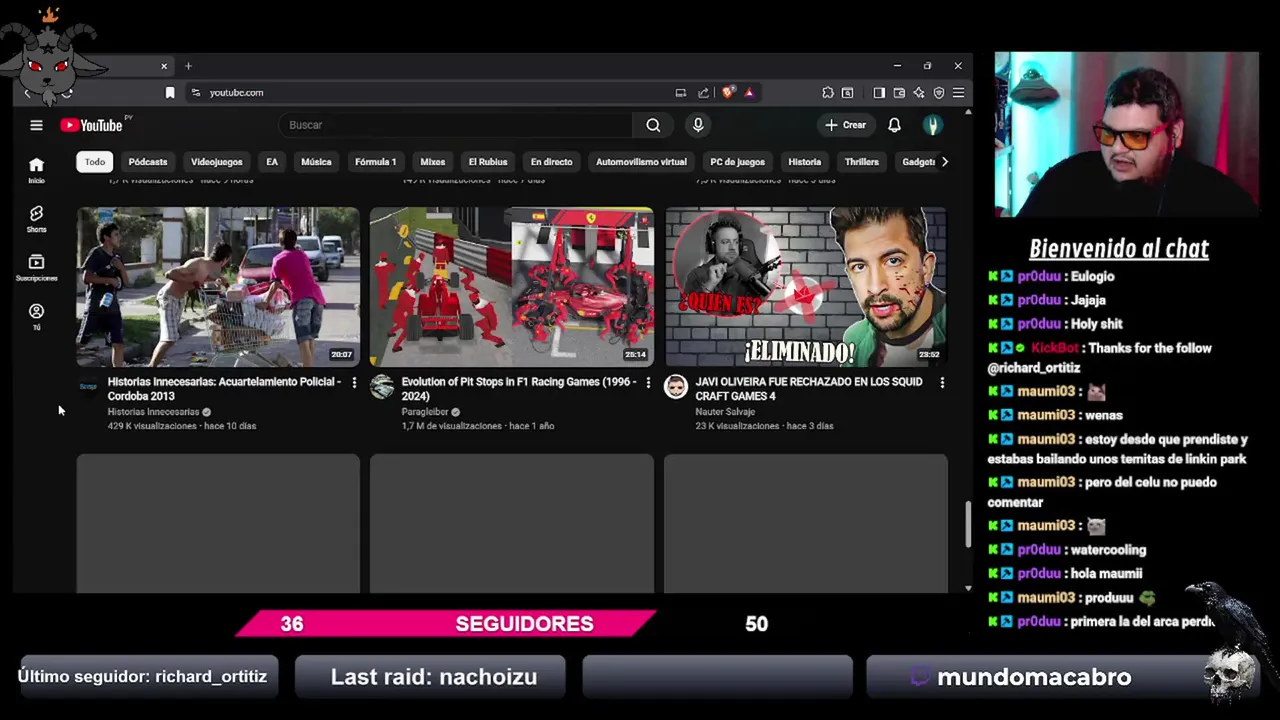Select the Videojuegos filter chip
The image size is (1280, 720).
coord(217,161)
